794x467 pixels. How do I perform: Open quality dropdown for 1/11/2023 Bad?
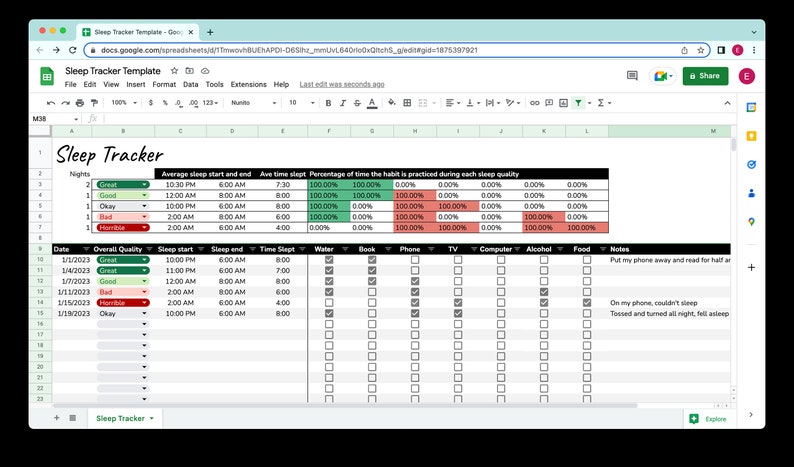coord(145,292)
